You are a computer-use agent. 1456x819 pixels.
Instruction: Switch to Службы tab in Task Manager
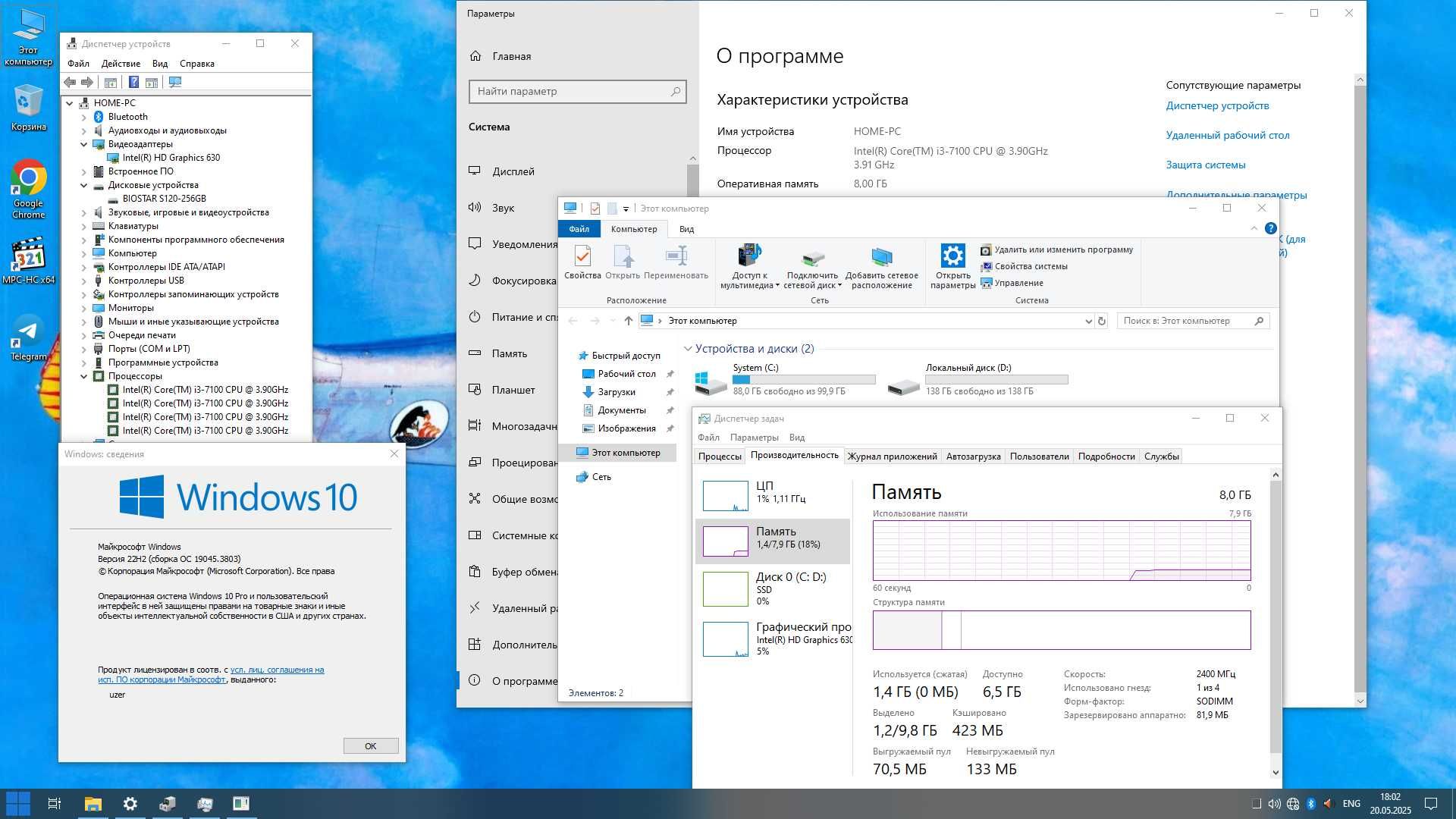coord(1161,456)
